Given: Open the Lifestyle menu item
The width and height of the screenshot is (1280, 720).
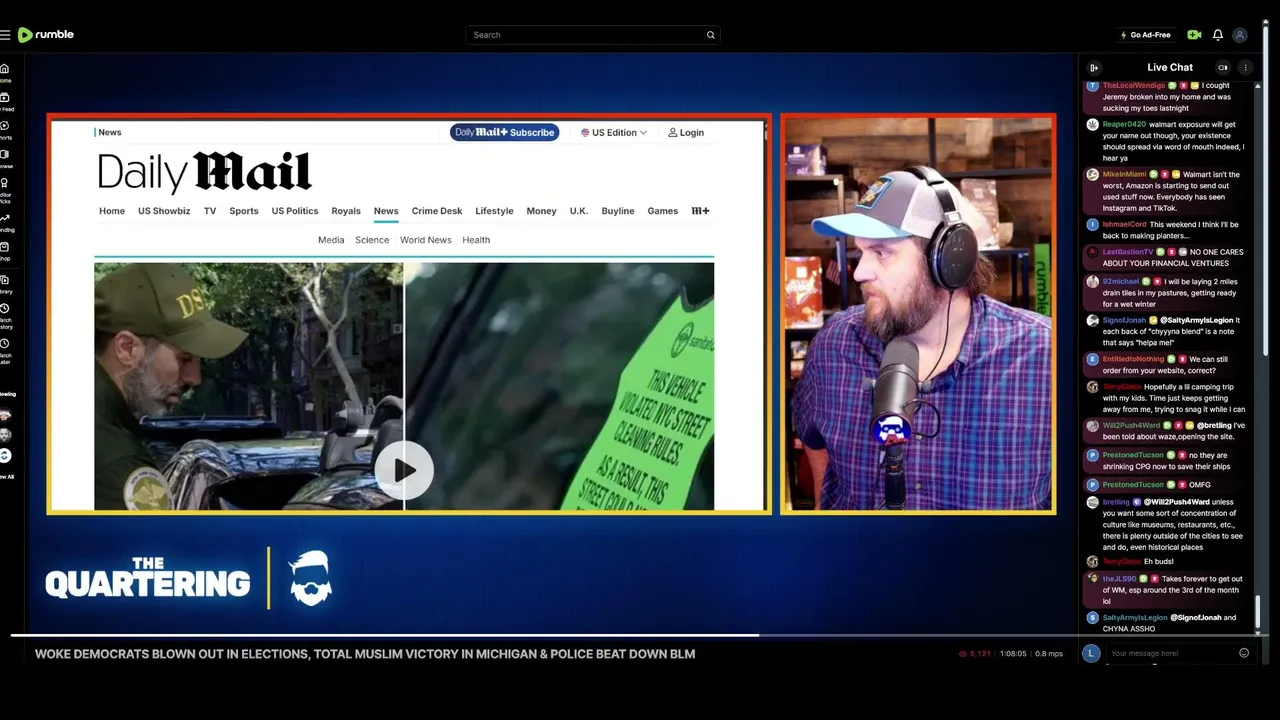Looking at the screenshot, I should 494,211.
